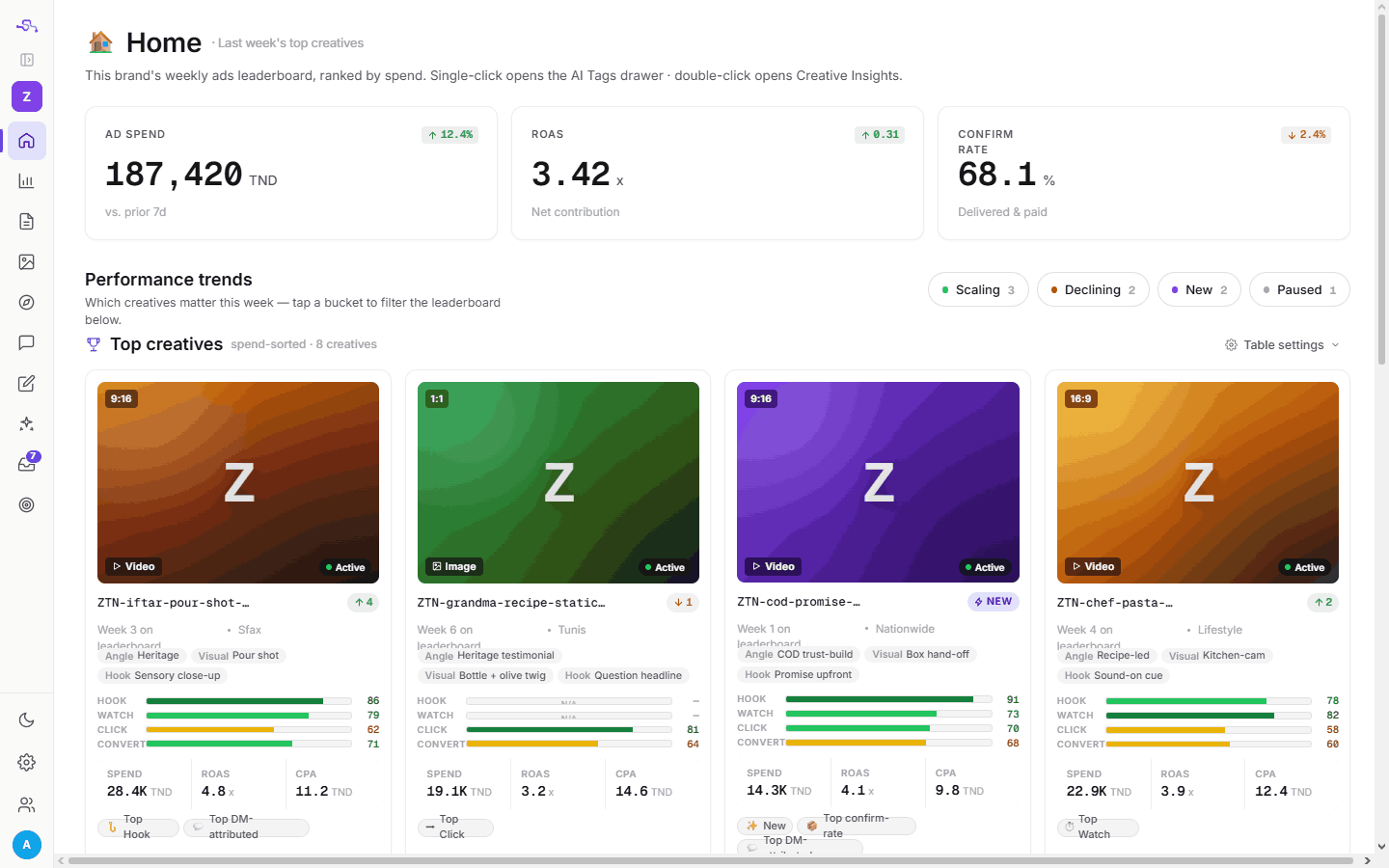The height and width of the screenshot is (868, 1389).
Task: Select Hook Sound-on cue tag
Action: point(1113,676)
